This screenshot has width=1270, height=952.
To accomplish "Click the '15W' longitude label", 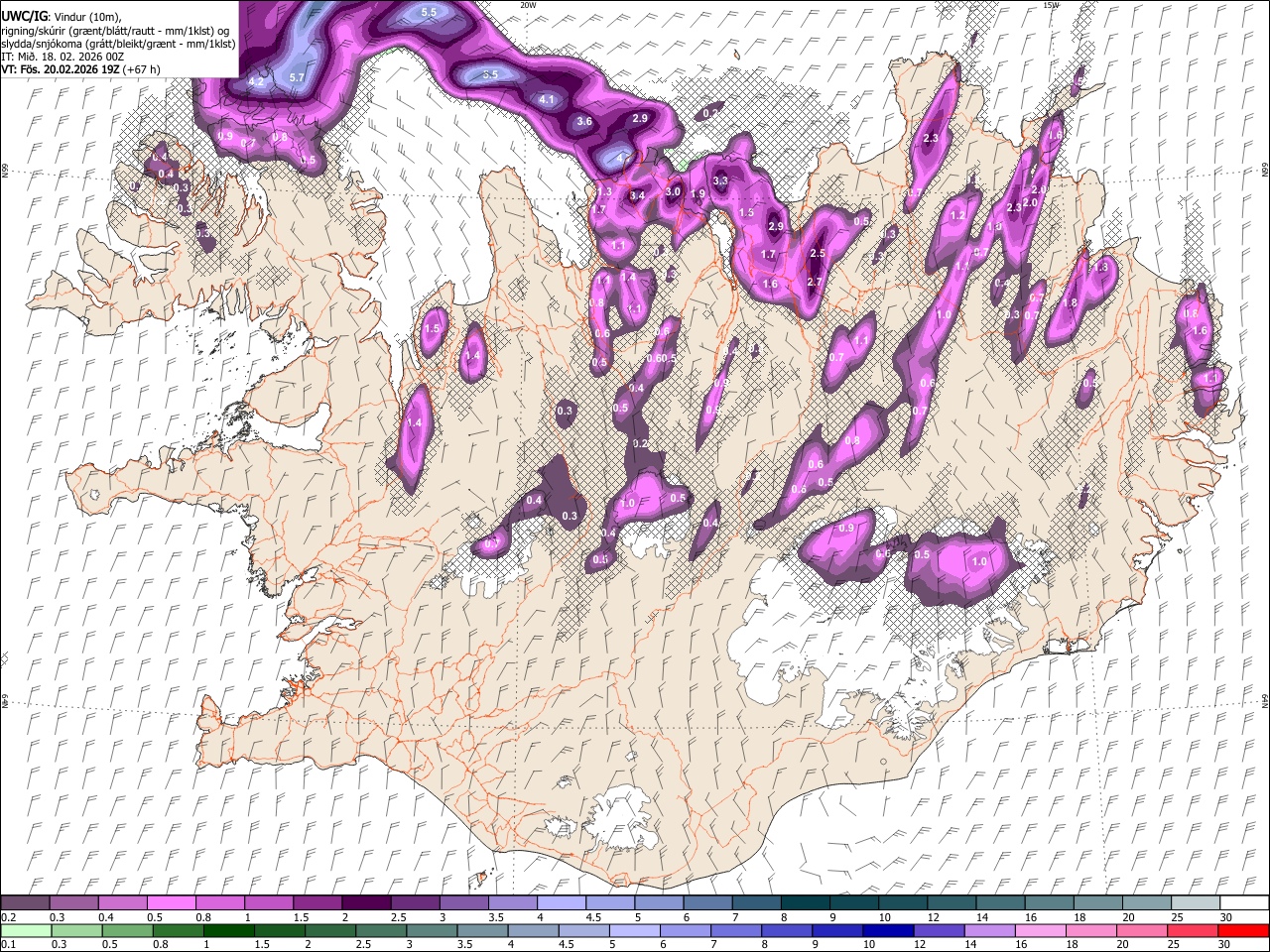I will [1051, 5].
